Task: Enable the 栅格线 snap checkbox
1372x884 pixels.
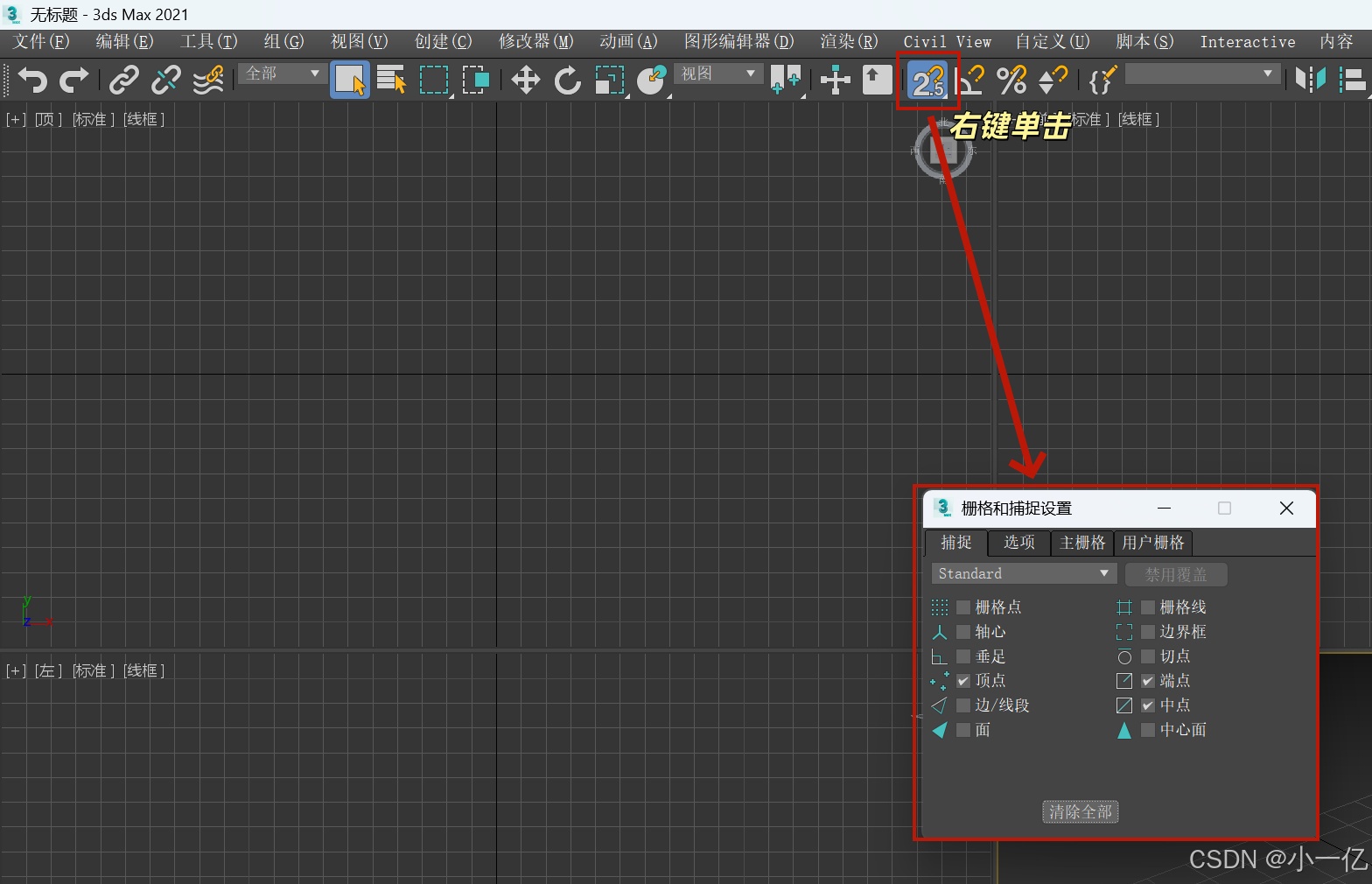Action: (1148, 607)
